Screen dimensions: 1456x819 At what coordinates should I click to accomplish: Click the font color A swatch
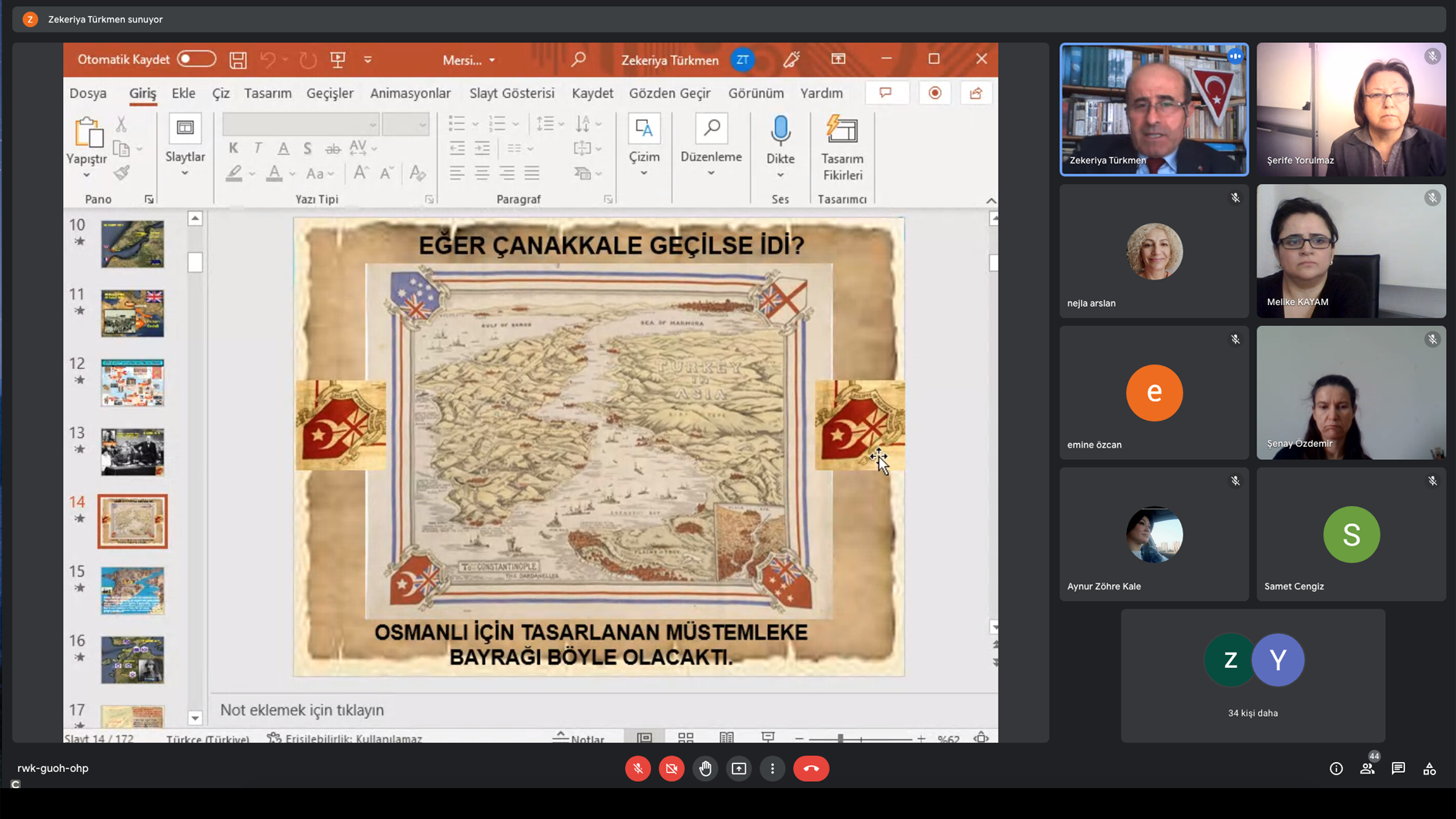click(274, 174)
